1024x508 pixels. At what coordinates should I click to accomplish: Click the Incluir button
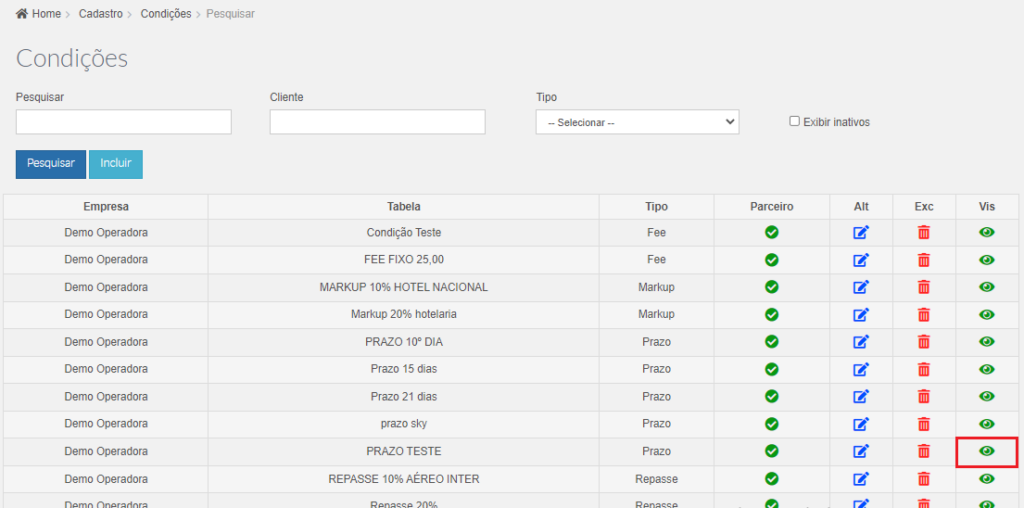click(116, 164)
